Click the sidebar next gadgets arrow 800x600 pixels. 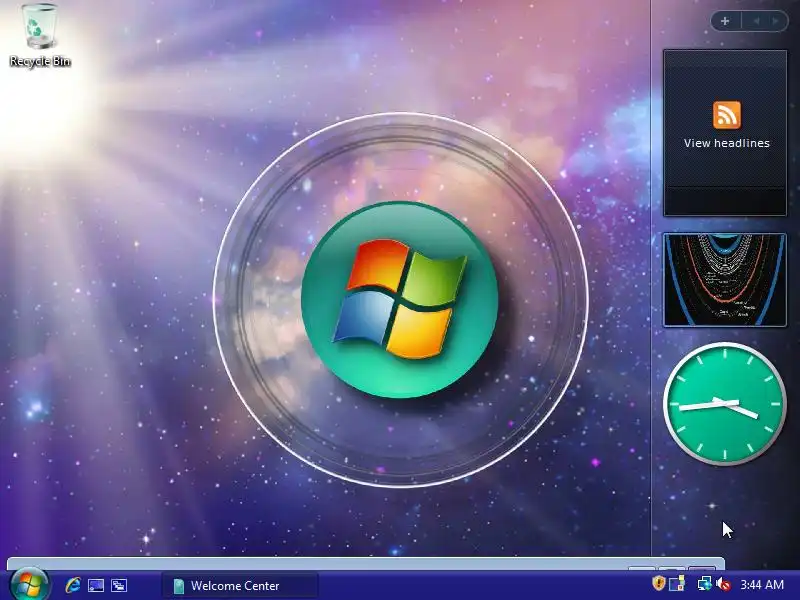tap(776, 21)
